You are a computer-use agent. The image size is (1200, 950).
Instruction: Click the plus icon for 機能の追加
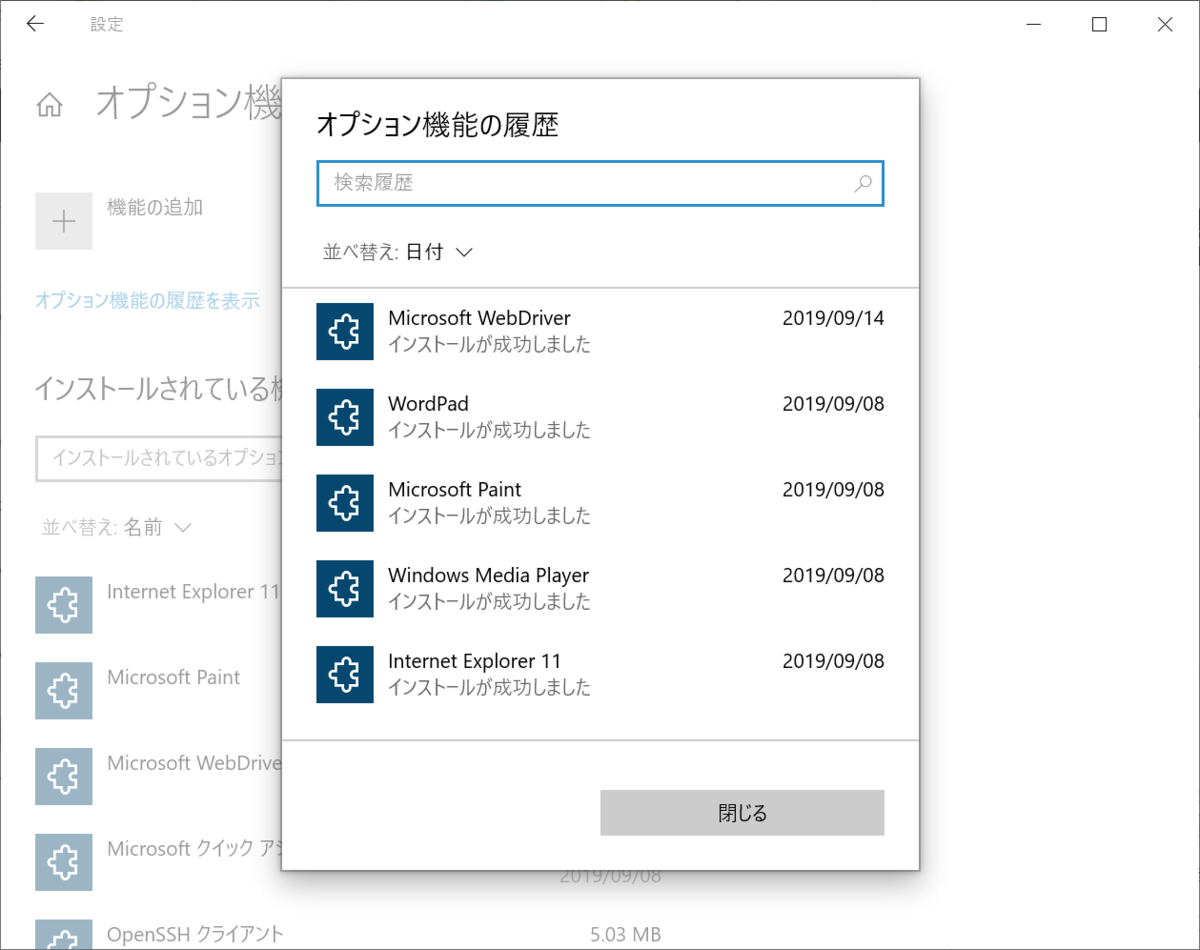pos(64,221)
